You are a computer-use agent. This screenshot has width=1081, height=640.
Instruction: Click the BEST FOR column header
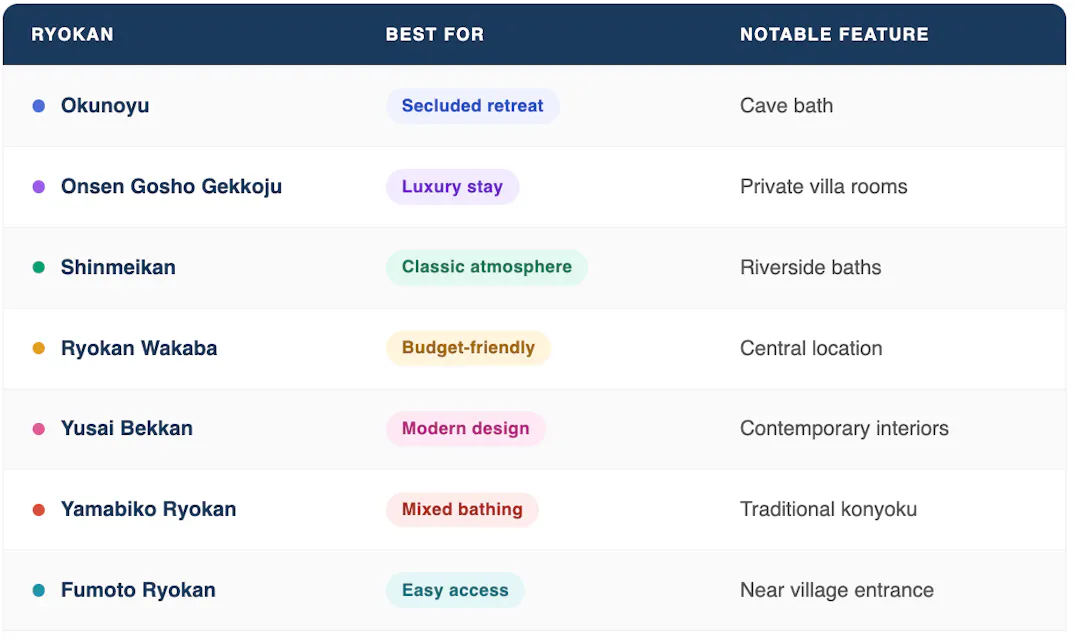pyautogui.click(x=434, y=35)
